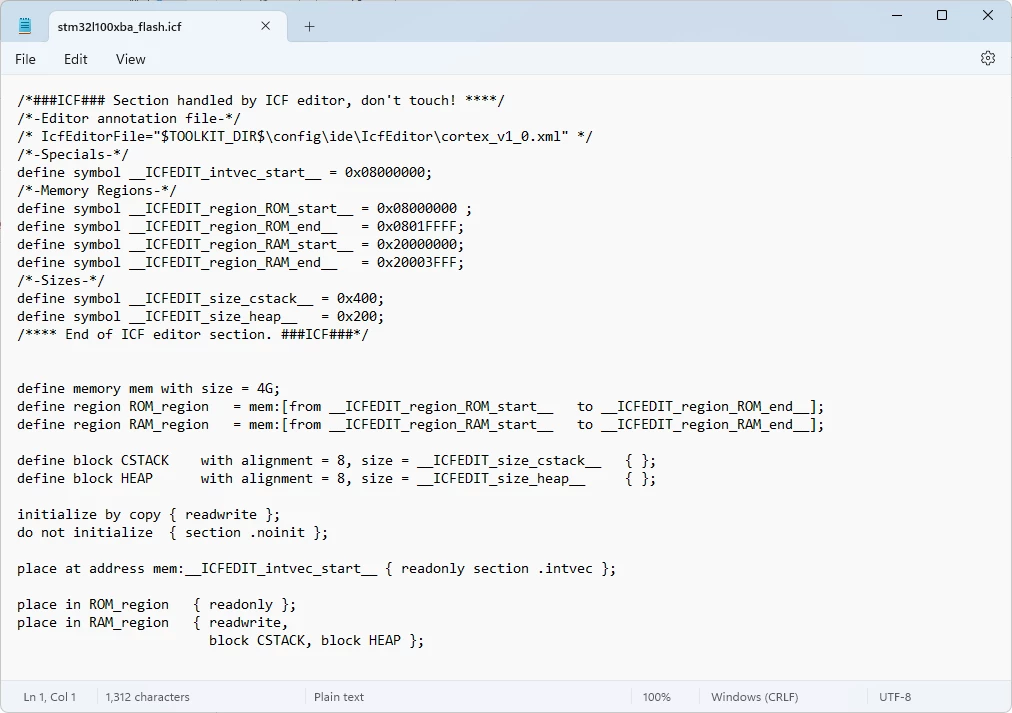Add a new tab with the plus button
The image size is (1012, 713).
point(309,26)
